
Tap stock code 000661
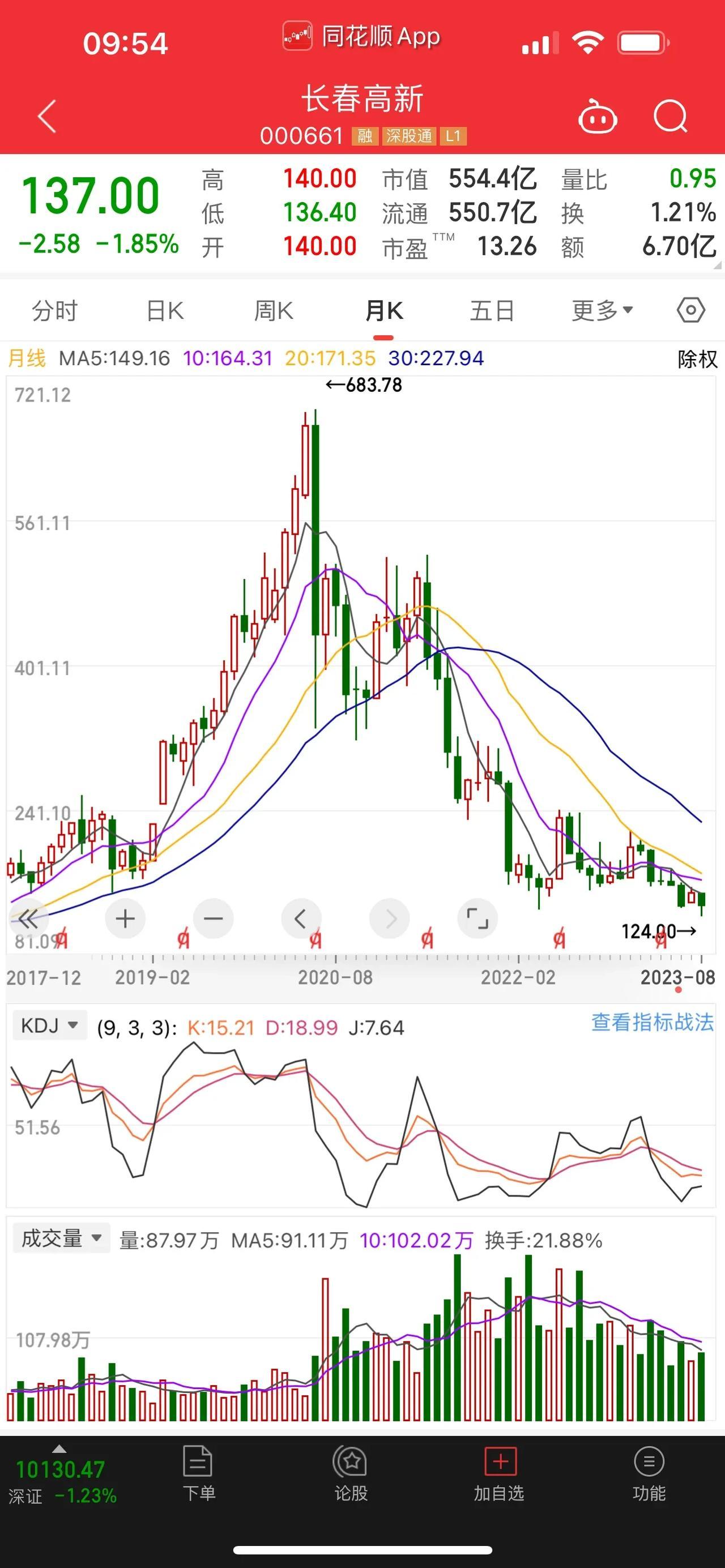click(x=302, y=136)
